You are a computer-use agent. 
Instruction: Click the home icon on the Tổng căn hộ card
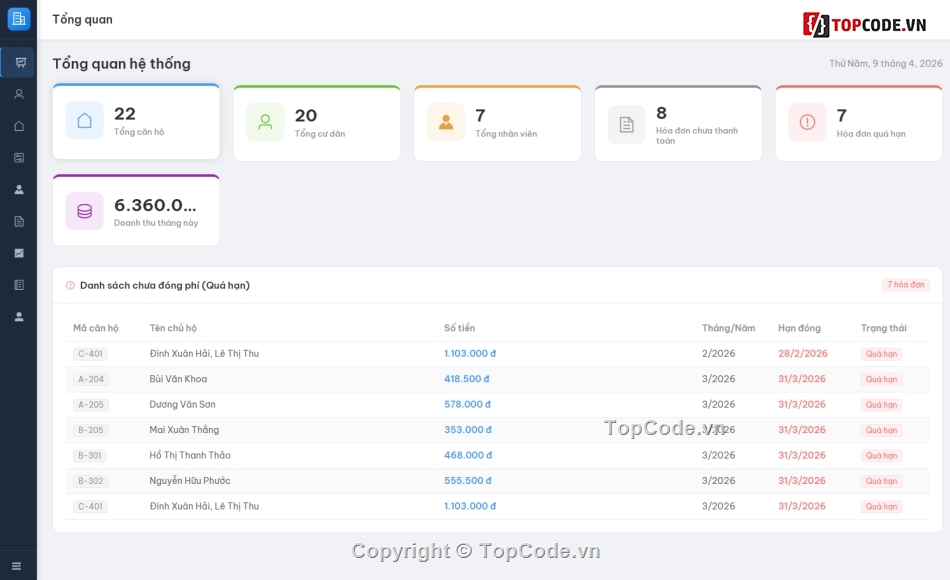(84, 119)
